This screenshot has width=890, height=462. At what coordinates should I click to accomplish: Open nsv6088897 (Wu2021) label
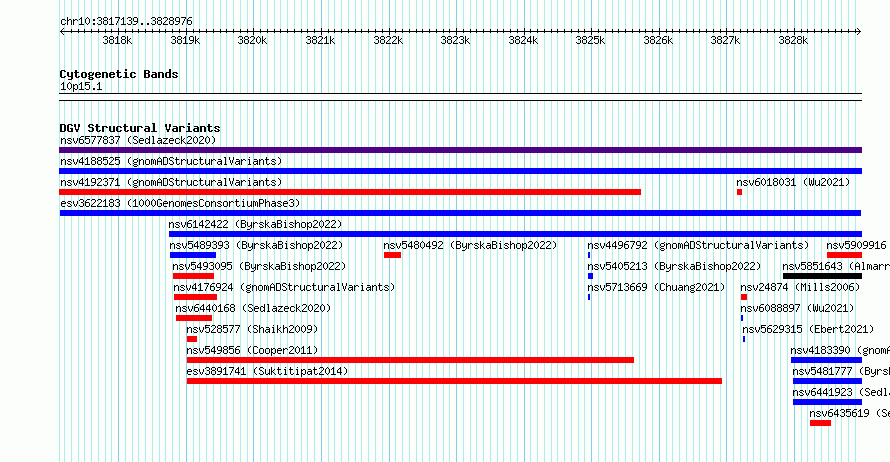click(797, 308)
